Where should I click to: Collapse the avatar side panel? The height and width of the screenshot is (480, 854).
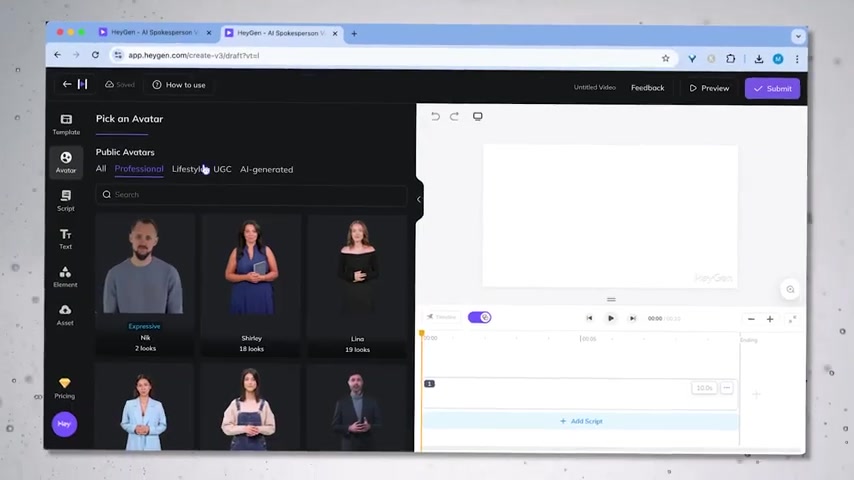click(x=418, y=199)
